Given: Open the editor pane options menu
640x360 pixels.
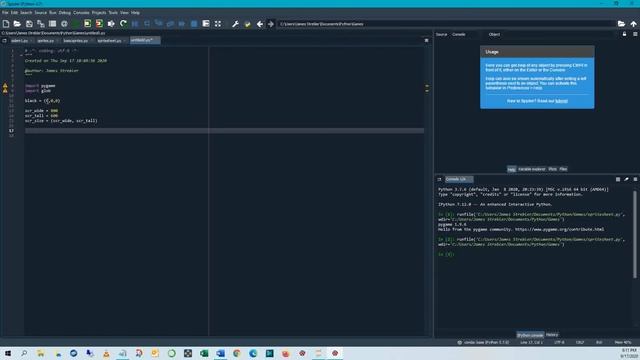Looking at the screenshot, I should pyautogui.click(x=427, y=40).
